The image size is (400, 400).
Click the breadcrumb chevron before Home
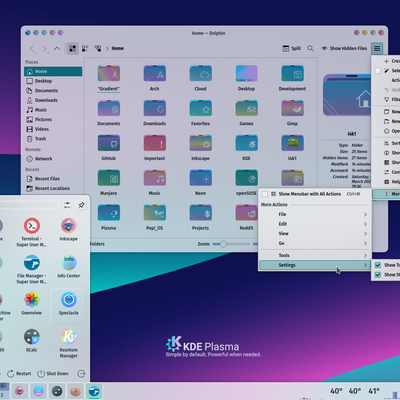107,49
